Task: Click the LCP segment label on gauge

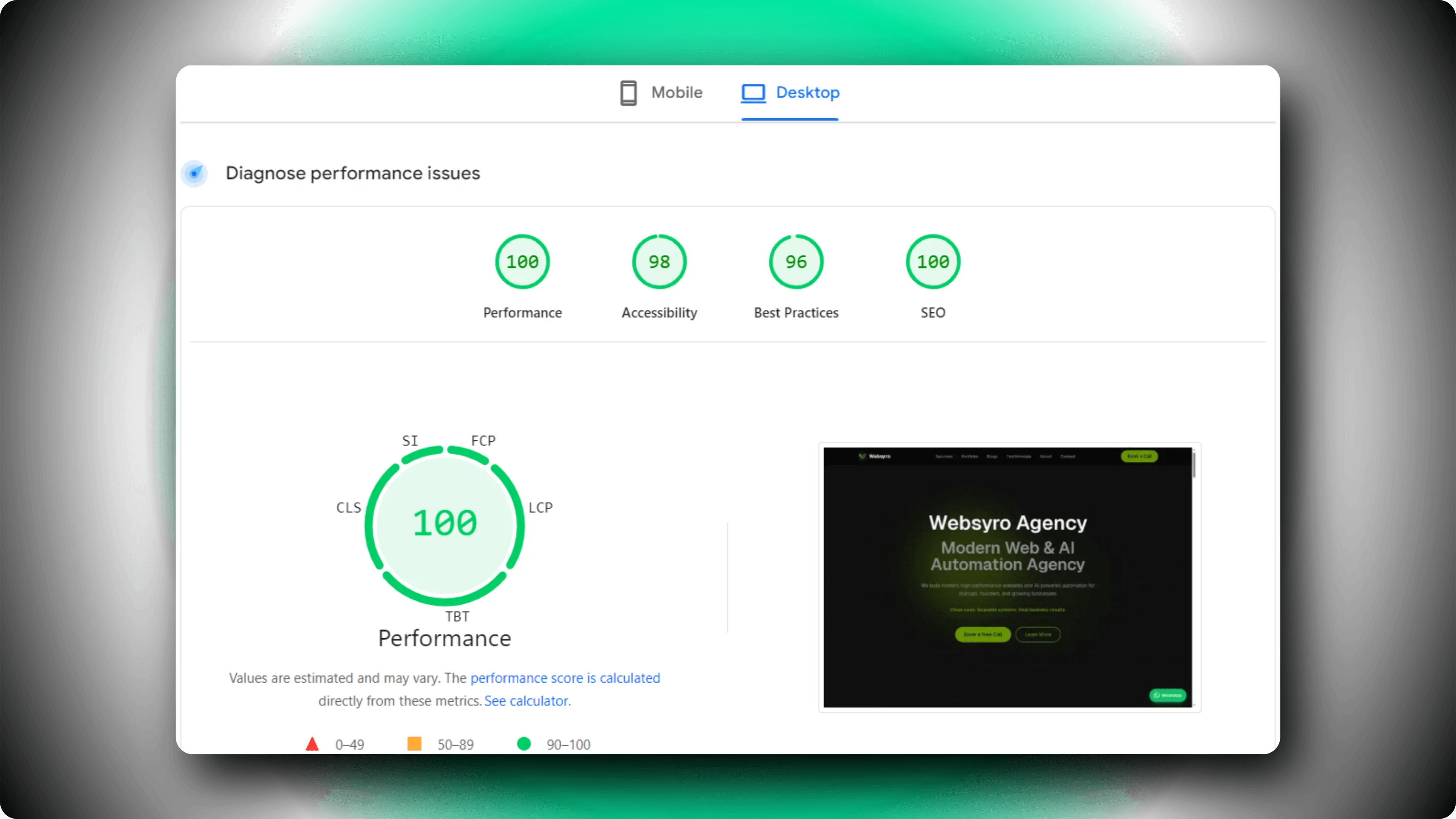Action: [540, 508]
